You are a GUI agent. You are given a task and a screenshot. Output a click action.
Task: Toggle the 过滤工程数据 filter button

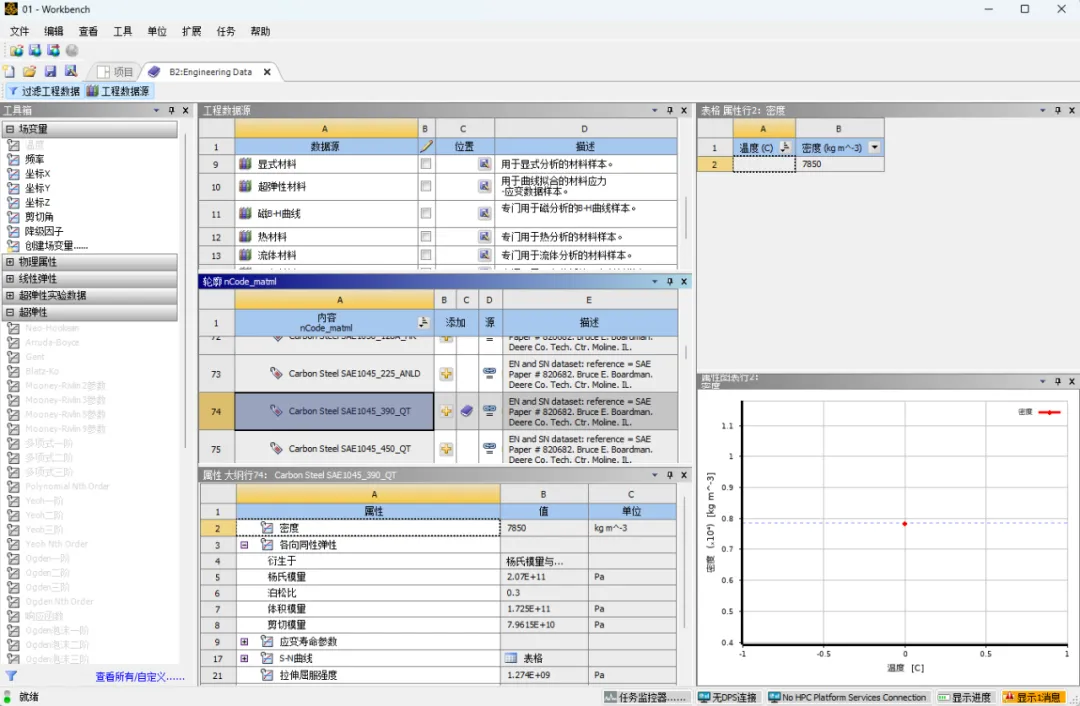point(43,91)
